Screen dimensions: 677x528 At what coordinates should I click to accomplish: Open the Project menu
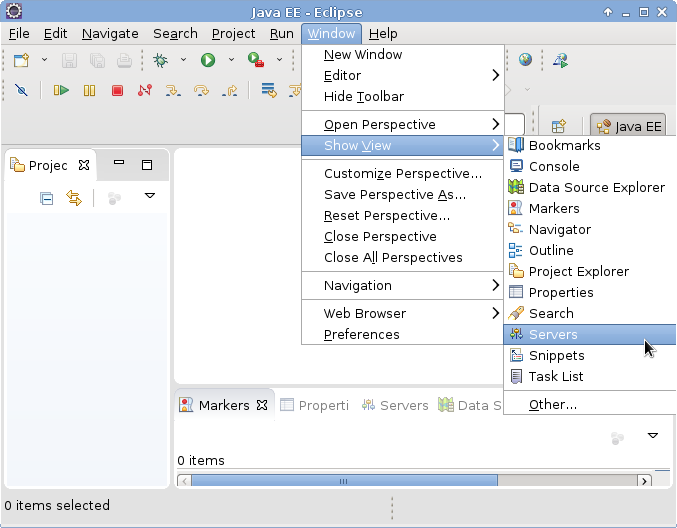tap(234, 34)
